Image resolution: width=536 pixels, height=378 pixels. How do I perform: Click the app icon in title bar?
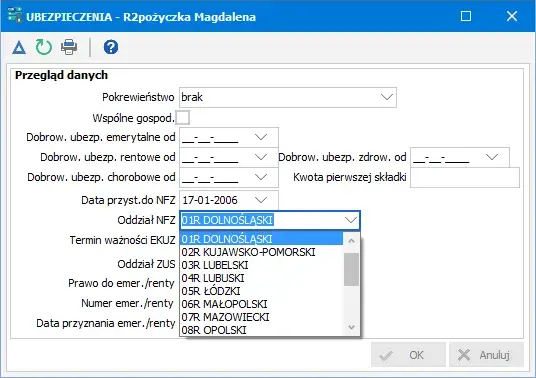click(x=15, y=16)
